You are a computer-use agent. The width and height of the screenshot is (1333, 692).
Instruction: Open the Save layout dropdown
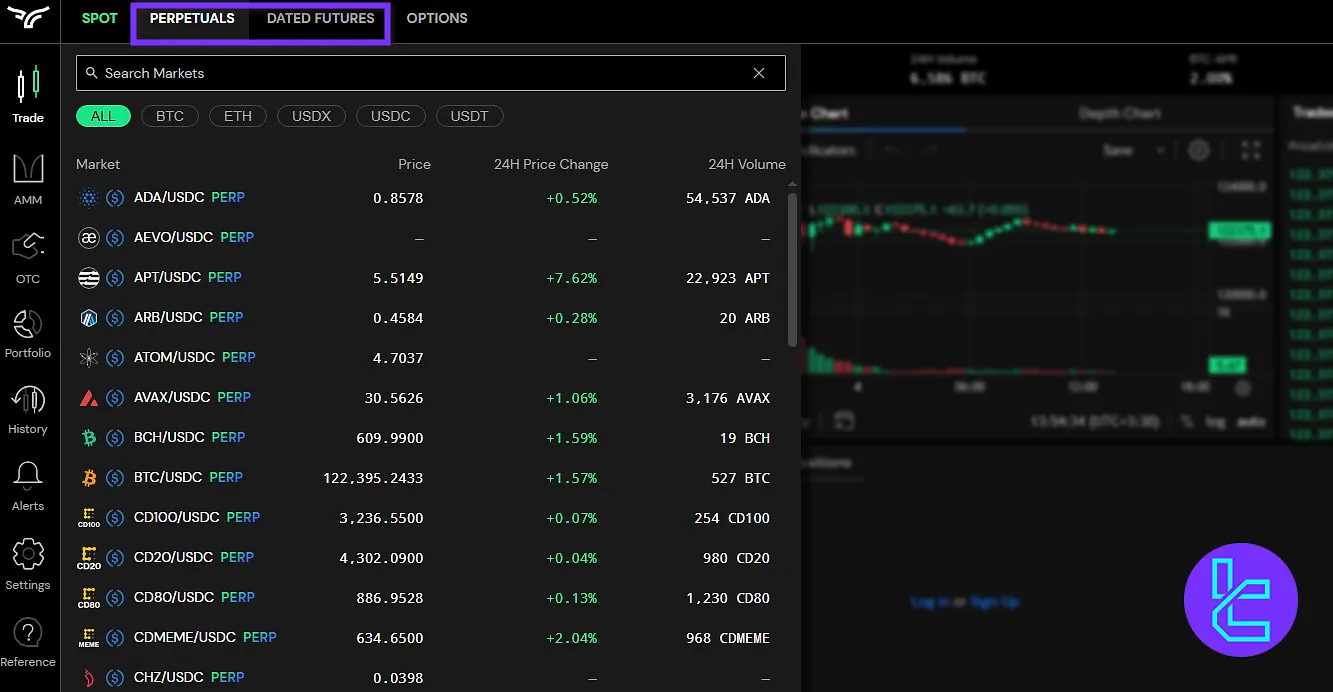tap(1162, 150)
